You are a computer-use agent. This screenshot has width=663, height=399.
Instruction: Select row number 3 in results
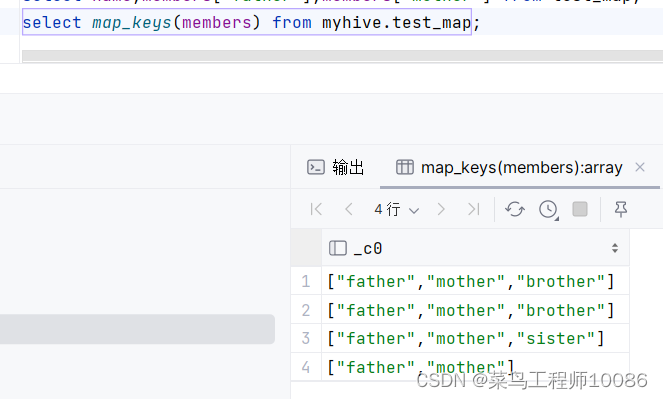tap(306, 339)
